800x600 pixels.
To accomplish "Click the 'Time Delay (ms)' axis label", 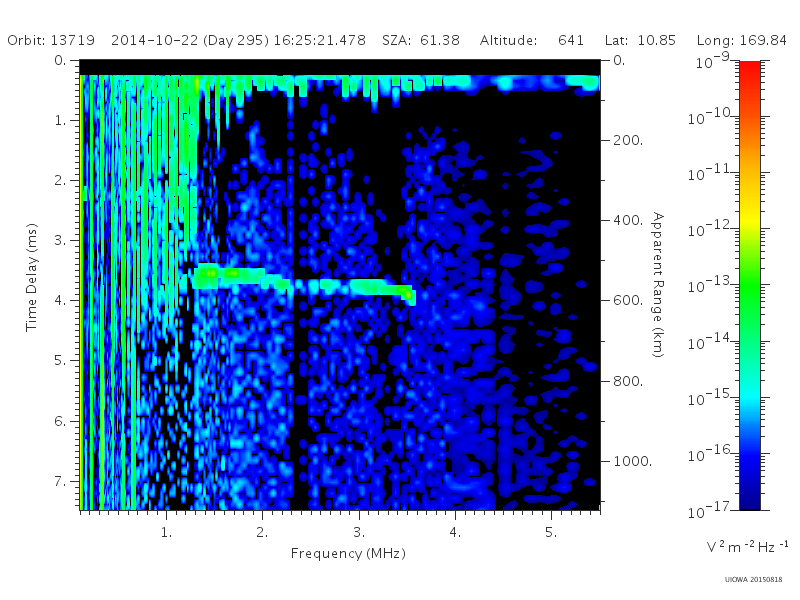I will pyautogui.click(x=32, y=277).
